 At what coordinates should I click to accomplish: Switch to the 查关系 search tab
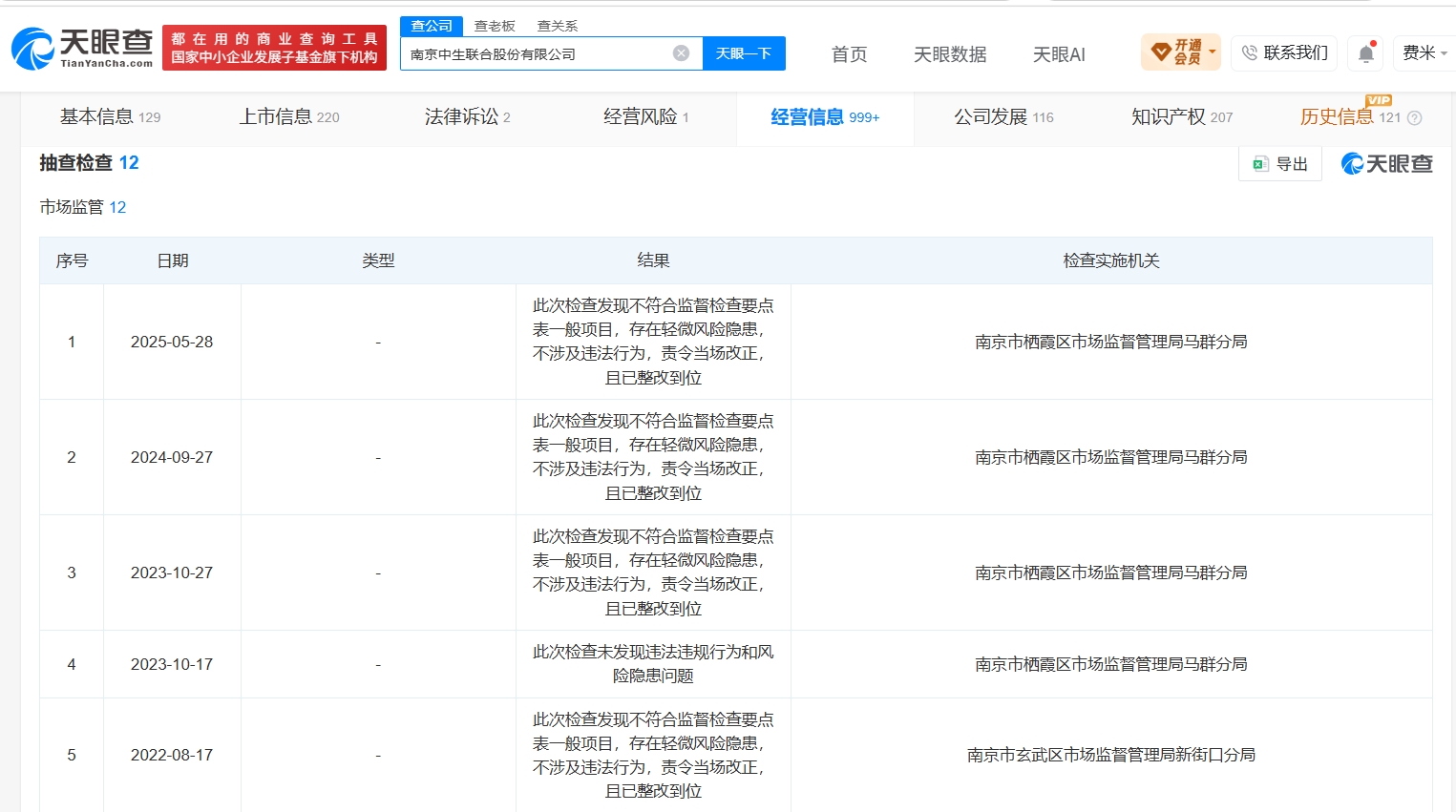(x=558, y=26)
